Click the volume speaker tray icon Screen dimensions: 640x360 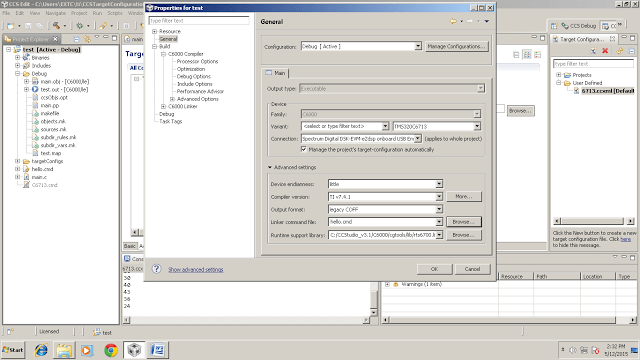[x=573, y=350]
